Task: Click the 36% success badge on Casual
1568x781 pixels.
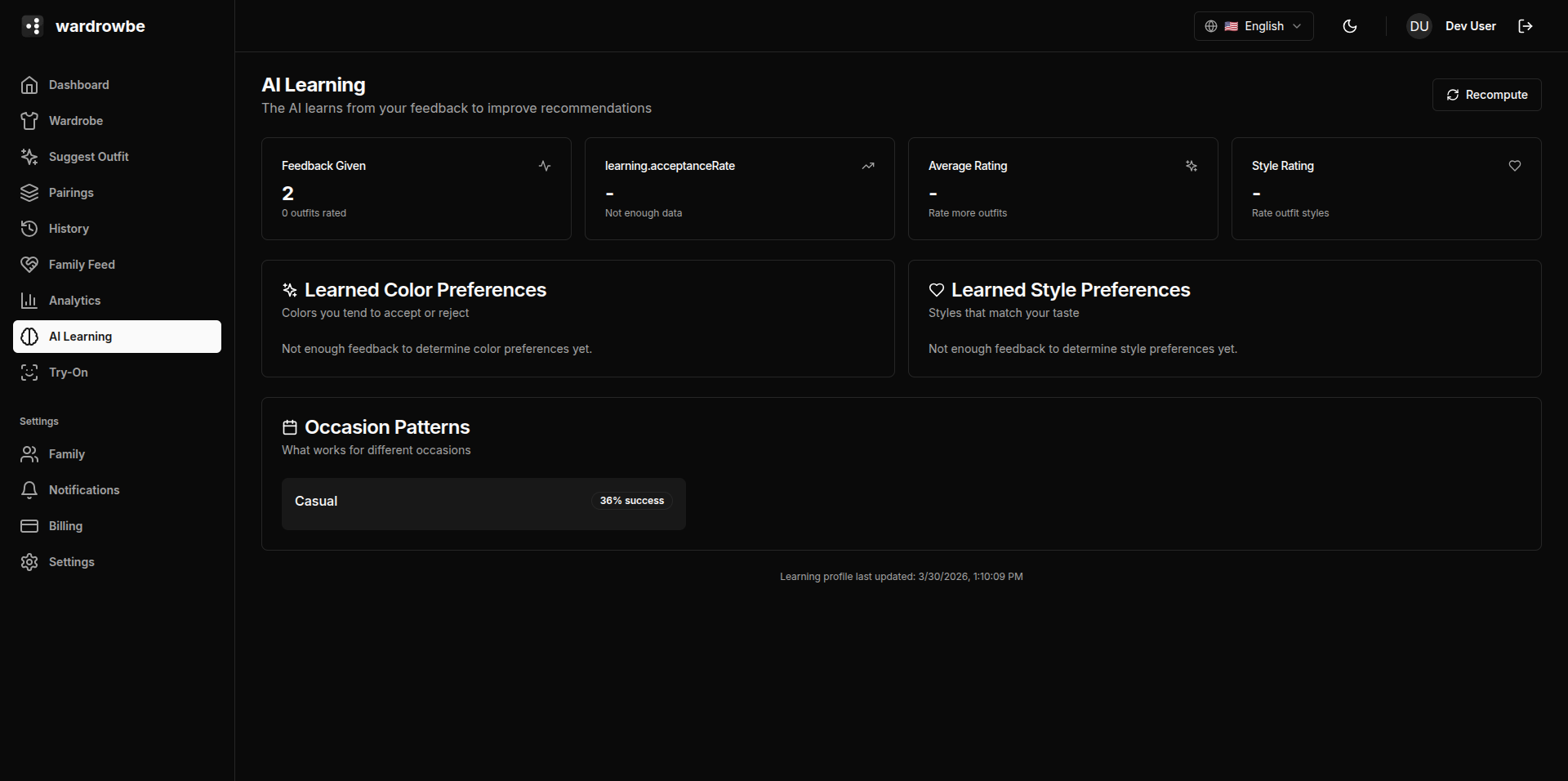Action: [630, 500]
